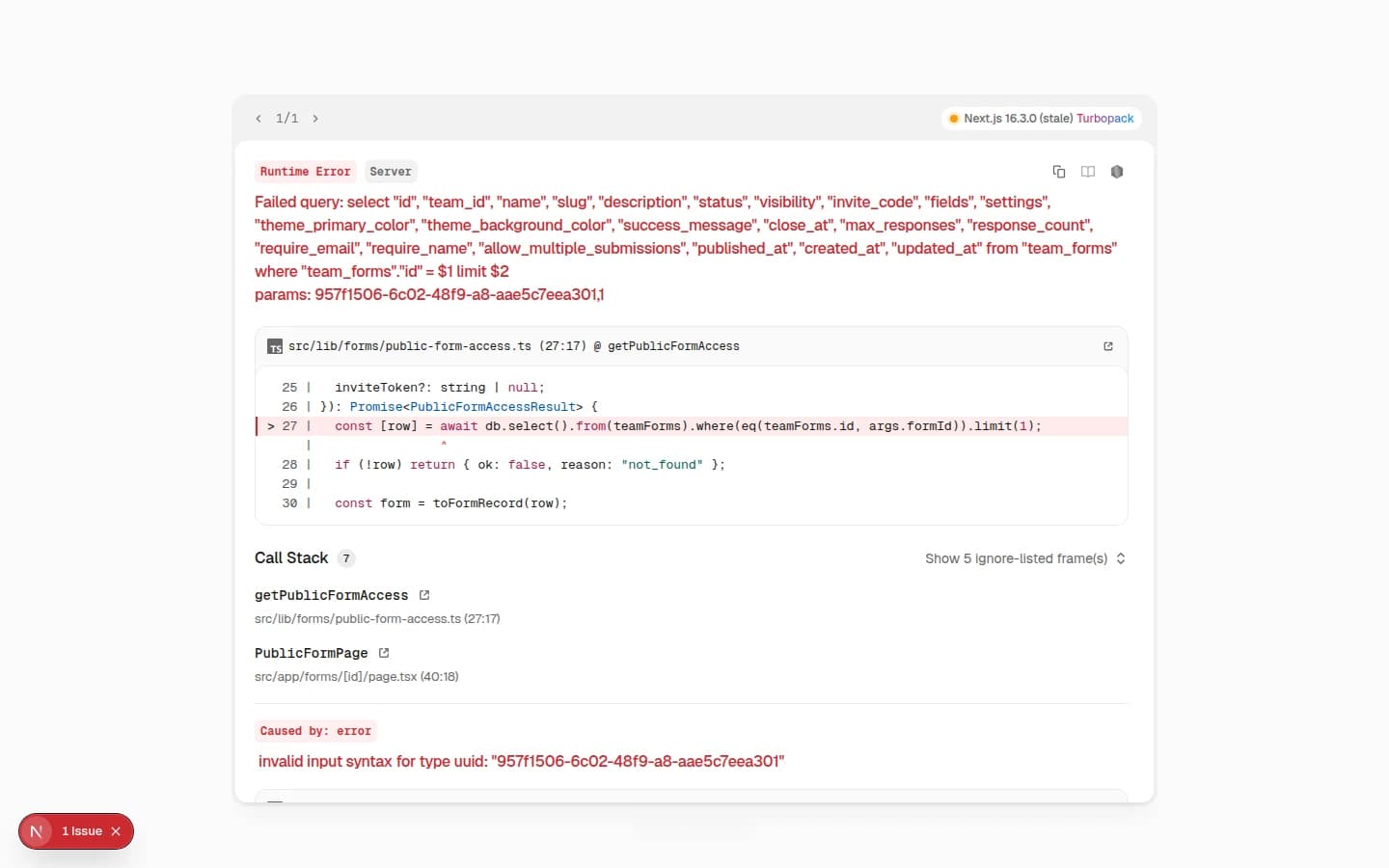Click the Next.js N logo badge
The height and width of the screenshot is (868, 1389).
click(x=37, y=831)
